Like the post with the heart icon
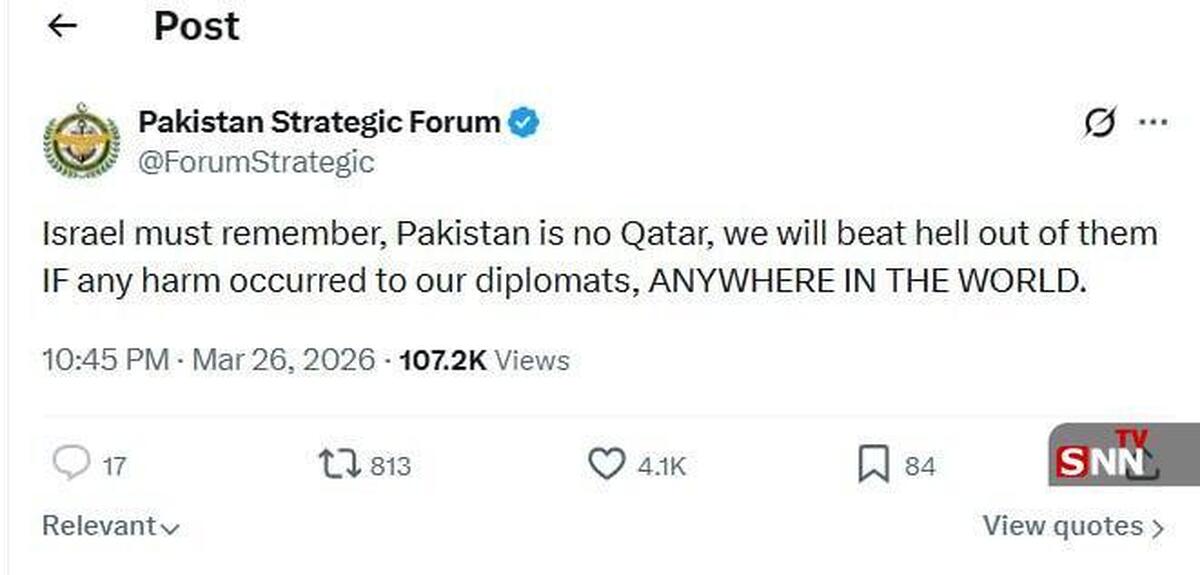This screenshot has width=1200, height=575. tap(604, 464)
